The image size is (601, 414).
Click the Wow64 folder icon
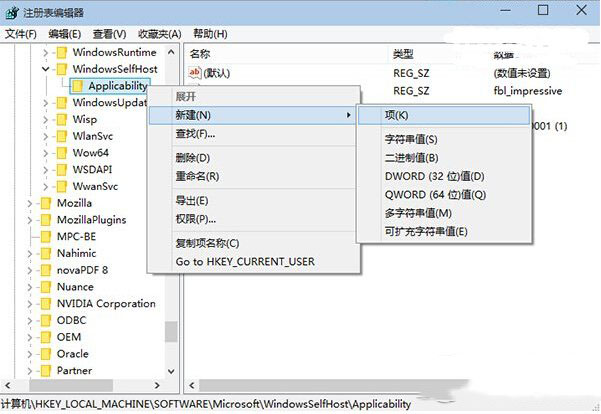pos(61,153)
